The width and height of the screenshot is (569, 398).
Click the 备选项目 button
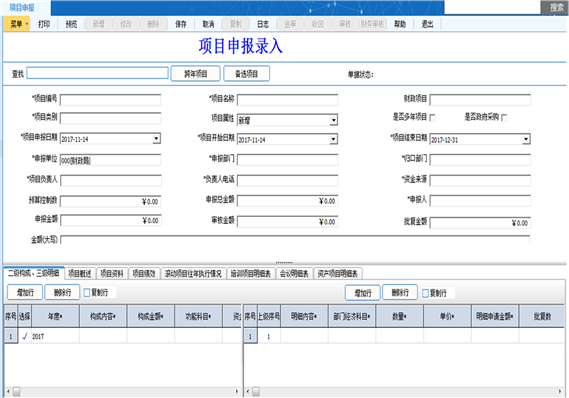(246, 74)
